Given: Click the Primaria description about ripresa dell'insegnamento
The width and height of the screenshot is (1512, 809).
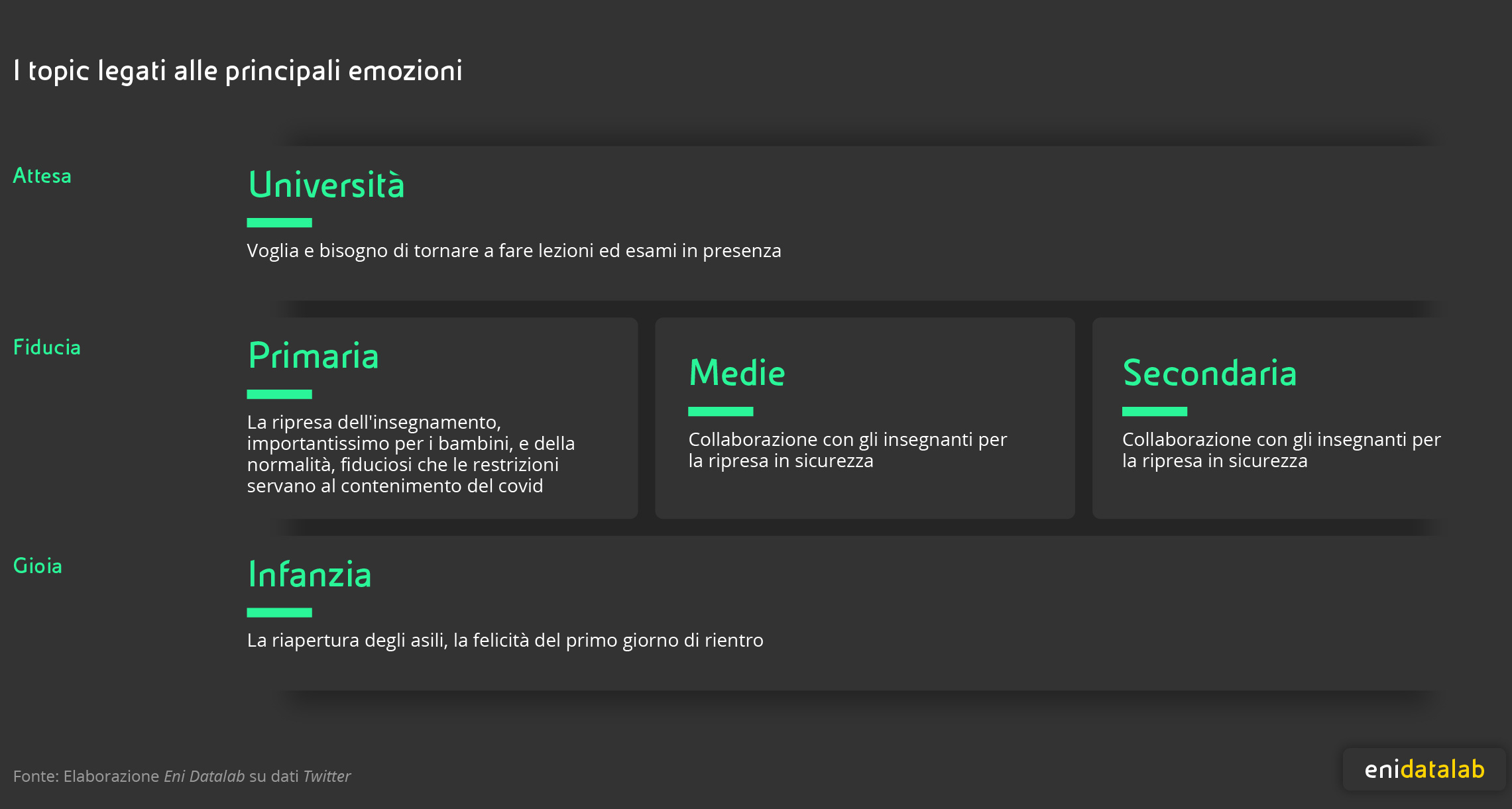Looking at the screenshot, I should [x=411, y=454].
